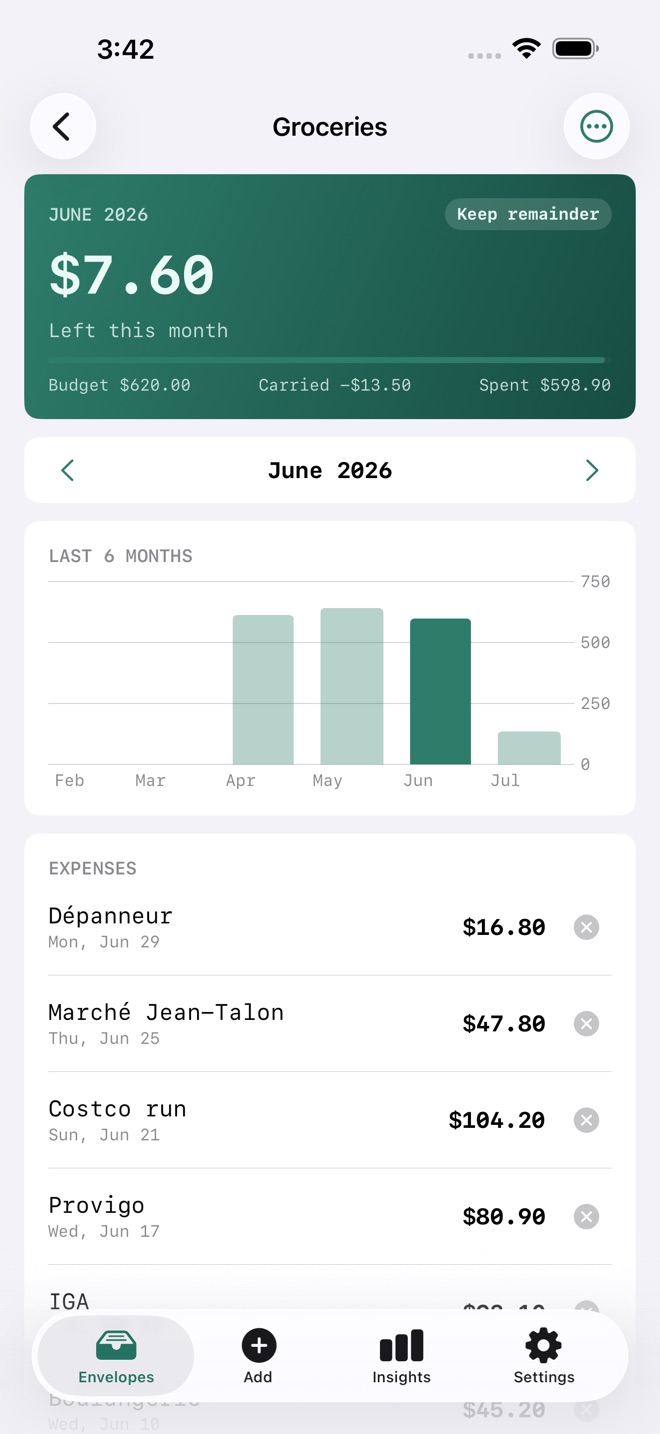The width and height of the screenshot is (660, 1434).
Task: Open Settings from the bottom bar
Action: pyautogui.click(x=544, y=1356)
